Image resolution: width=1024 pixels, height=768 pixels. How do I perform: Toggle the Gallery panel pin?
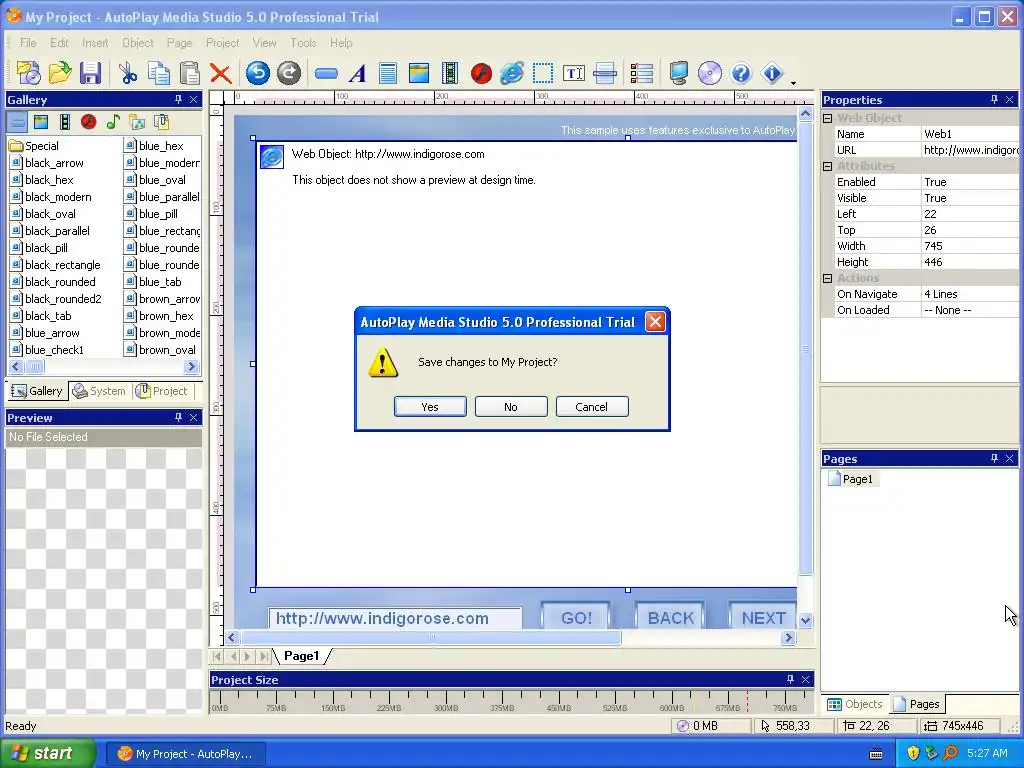pyautogui.click(x=178, y=99)
